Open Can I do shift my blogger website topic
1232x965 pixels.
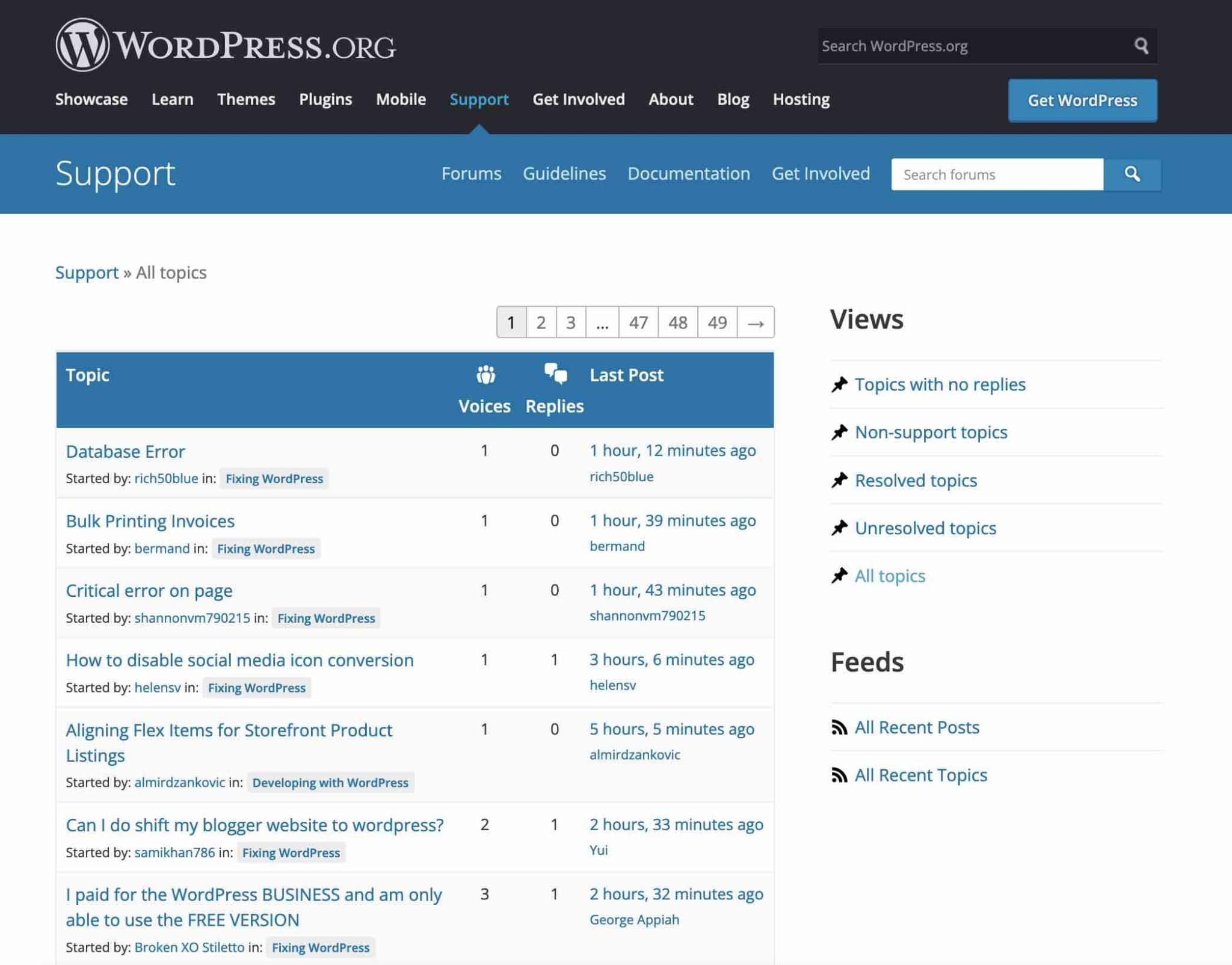click(x=254, y=825)
